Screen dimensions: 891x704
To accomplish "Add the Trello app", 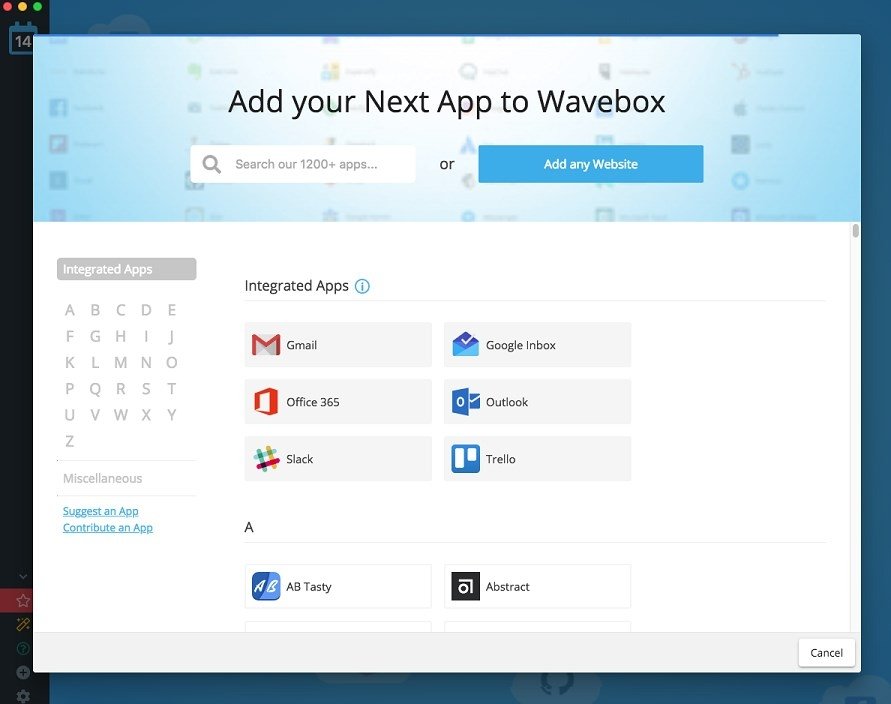I will coord(538,459).
